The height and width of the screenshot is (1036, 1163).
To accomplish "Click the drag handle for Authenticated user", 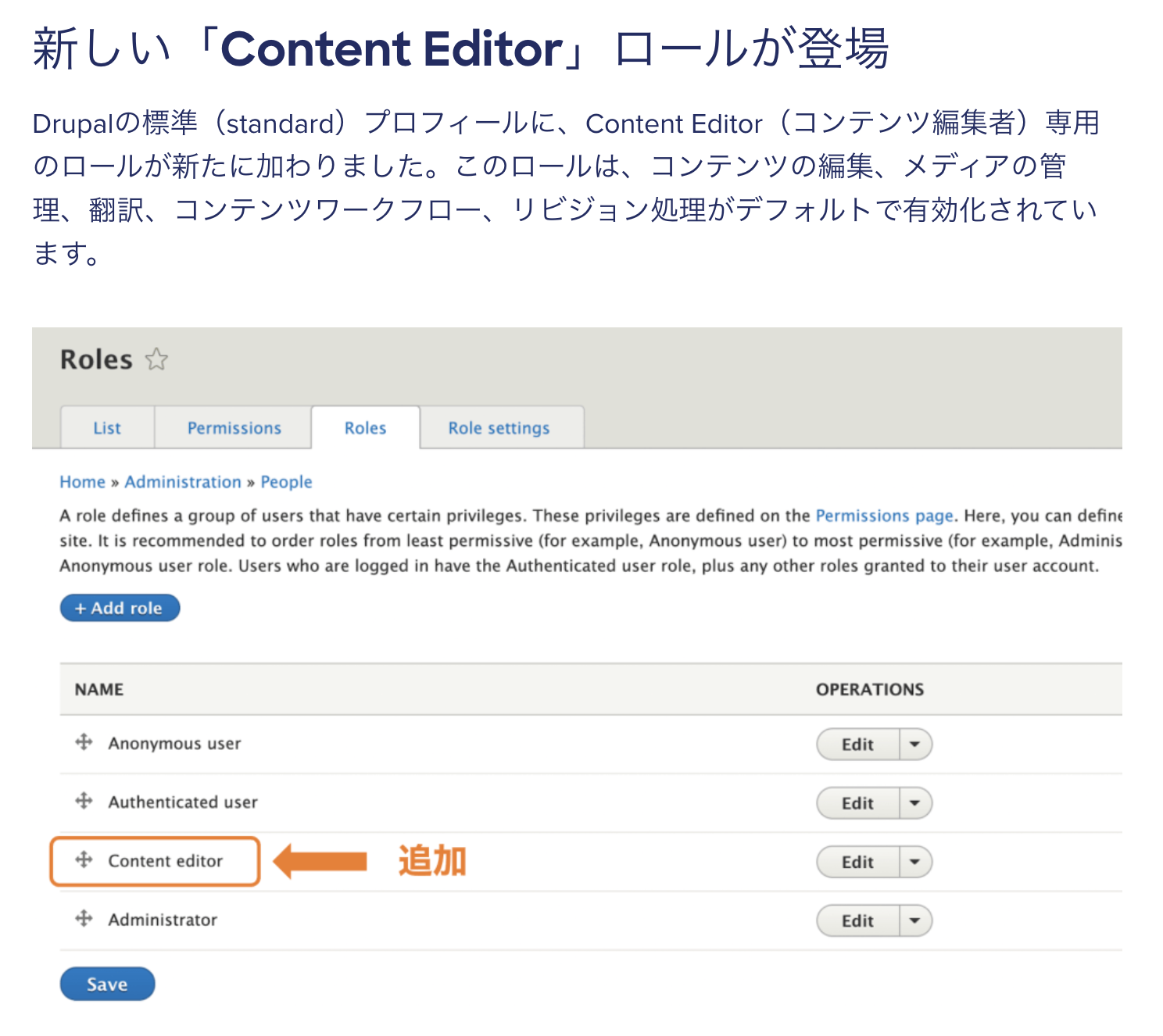I will (x=84, y=801).
